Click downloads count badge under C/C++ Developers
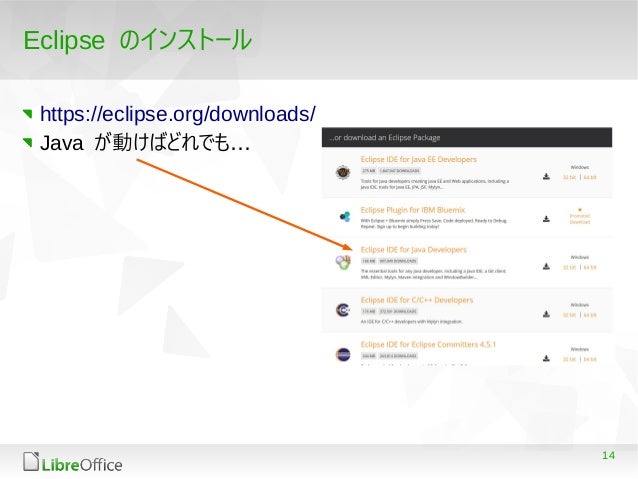 click(x=398, y=311)
